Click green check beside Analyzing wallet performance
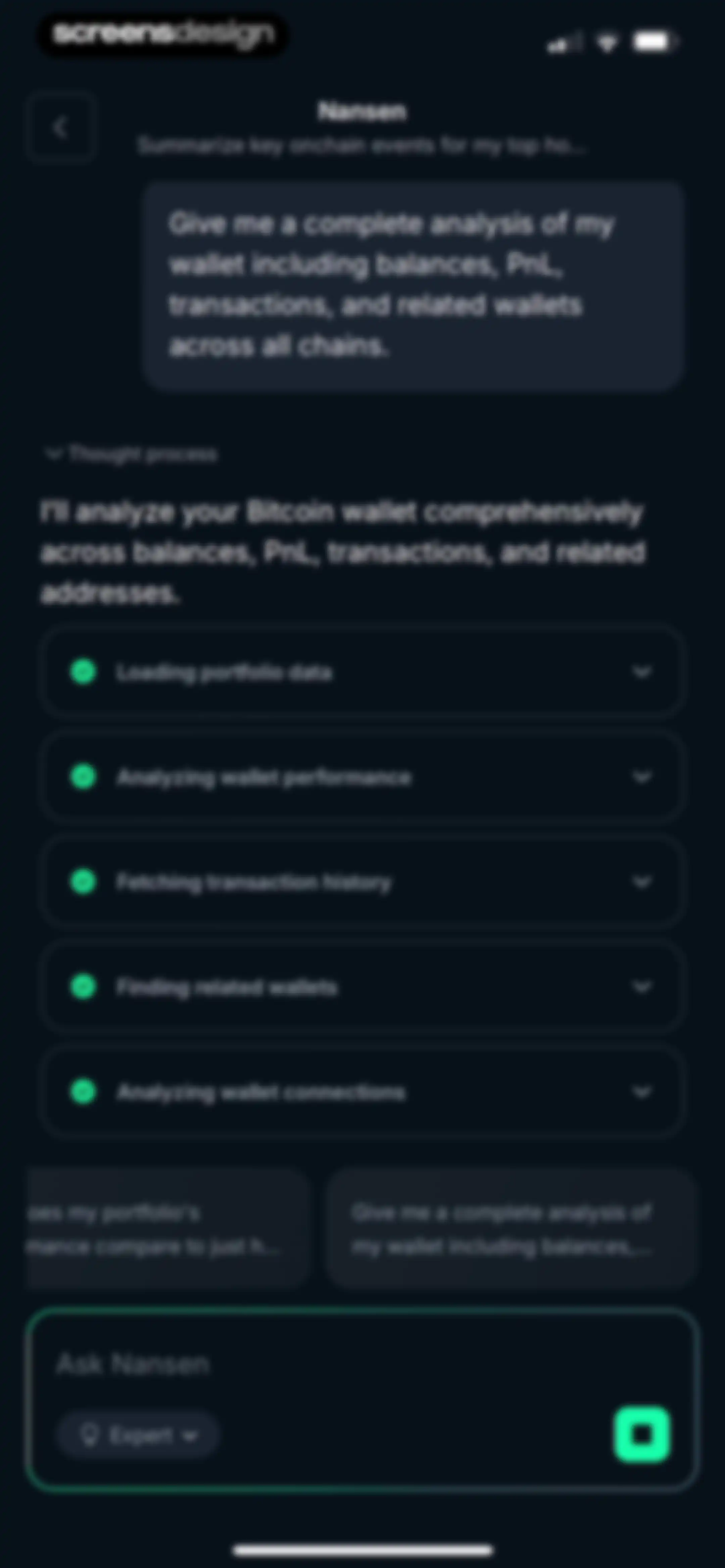The width and height of the screenshot is (725, 1568). pos(83,777)
